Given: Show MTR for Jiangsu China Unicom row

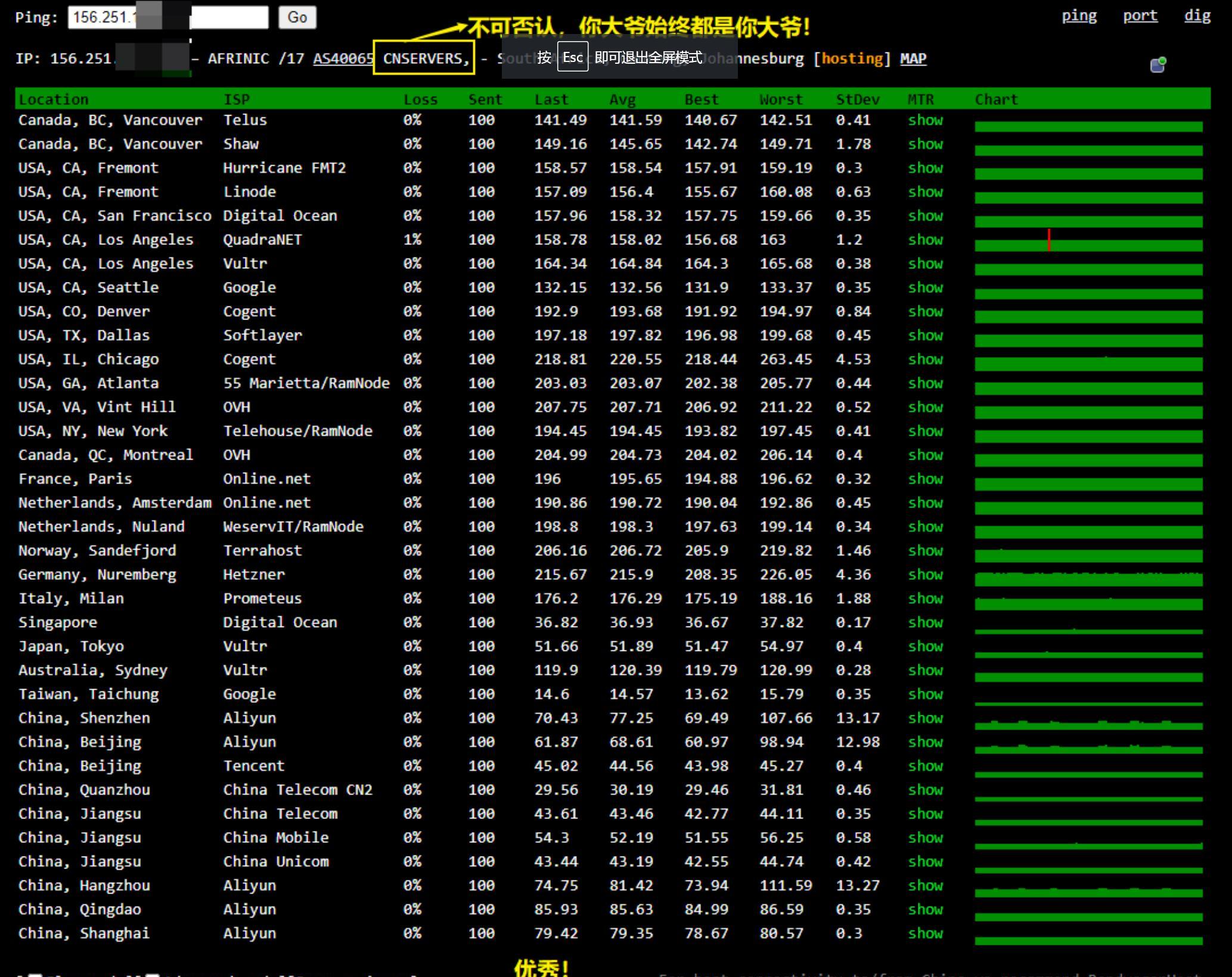Looking at the screenshot, I should click(925, 861).
